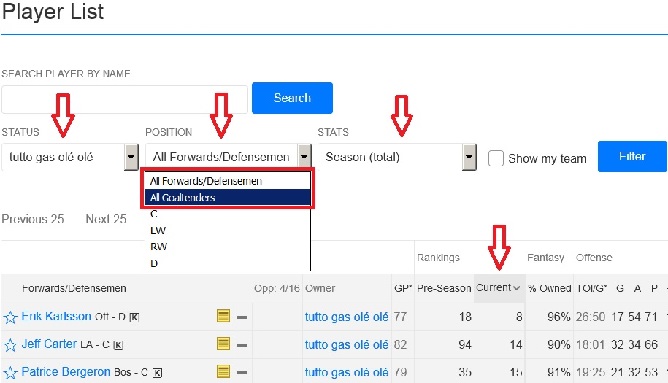Click the dash icon in Erik Karlsson's row
668x383 pixels.
coord(242,317)
